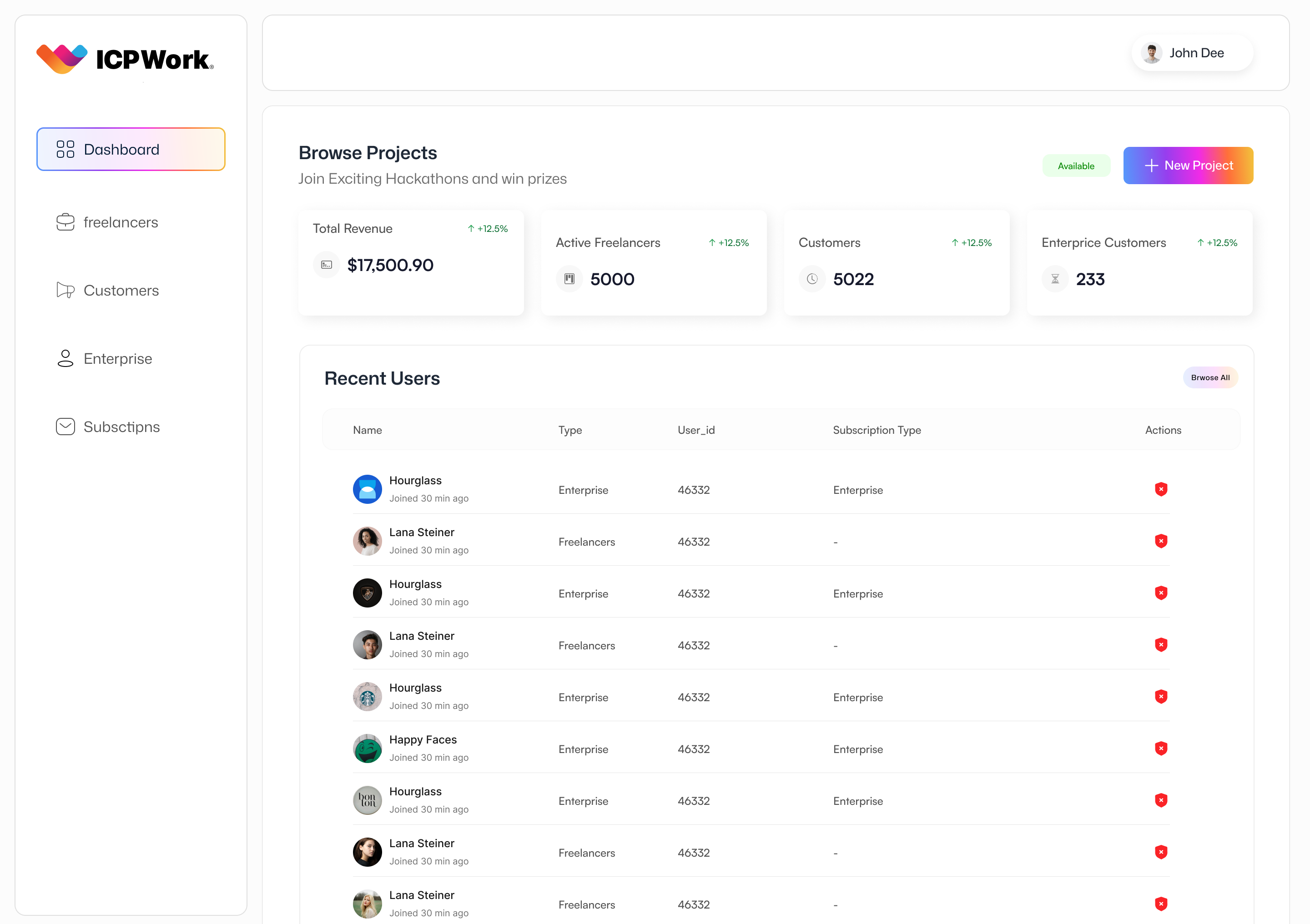Click the New Project button
Image resolution: width=1310 pixels, height=924 pixels.
click(x=1188, y=166)
